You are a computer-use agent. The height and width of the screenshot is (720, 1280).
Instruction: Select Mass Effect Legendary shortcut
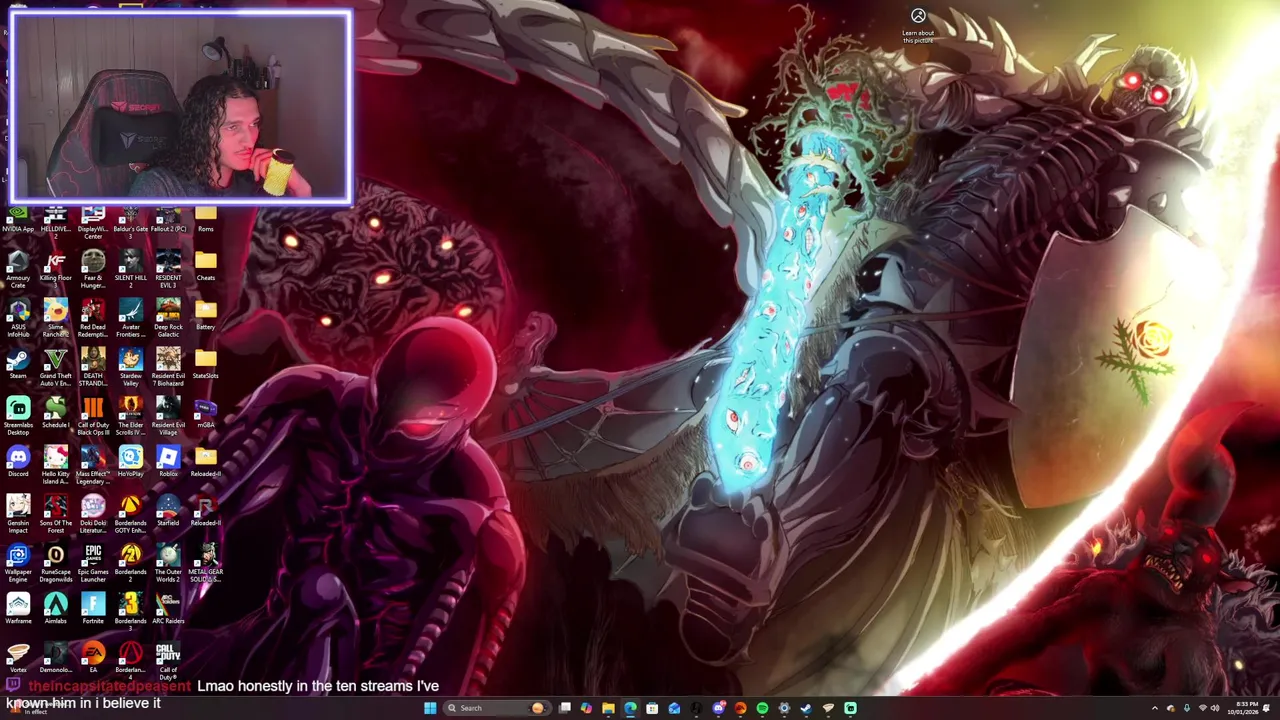click(93, 466)
